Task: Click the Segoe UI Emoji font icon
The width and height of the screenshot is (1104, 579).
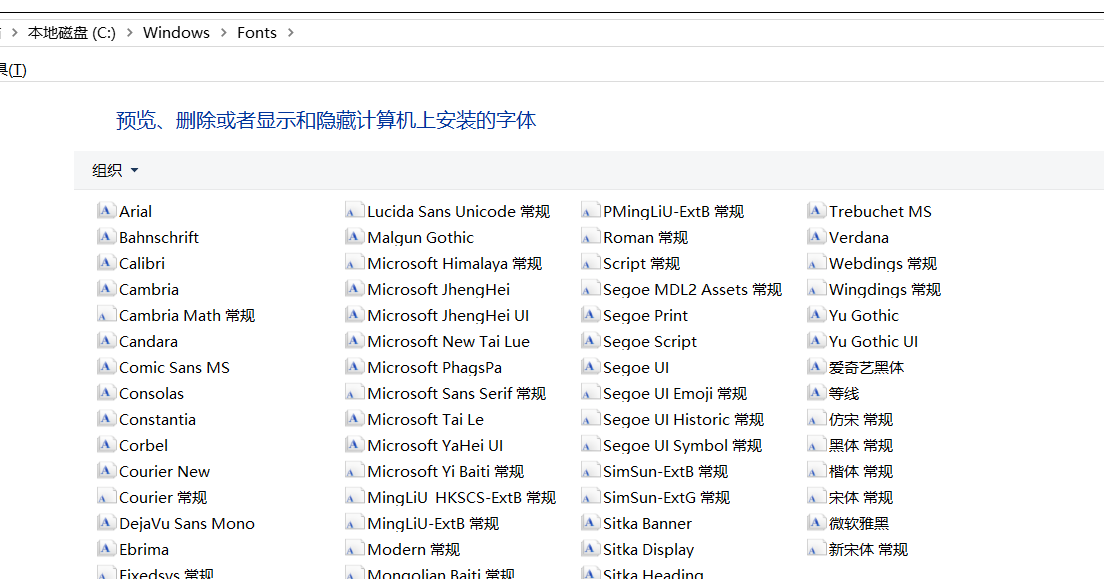Action: pyautogui.click(x=590, y=393)
